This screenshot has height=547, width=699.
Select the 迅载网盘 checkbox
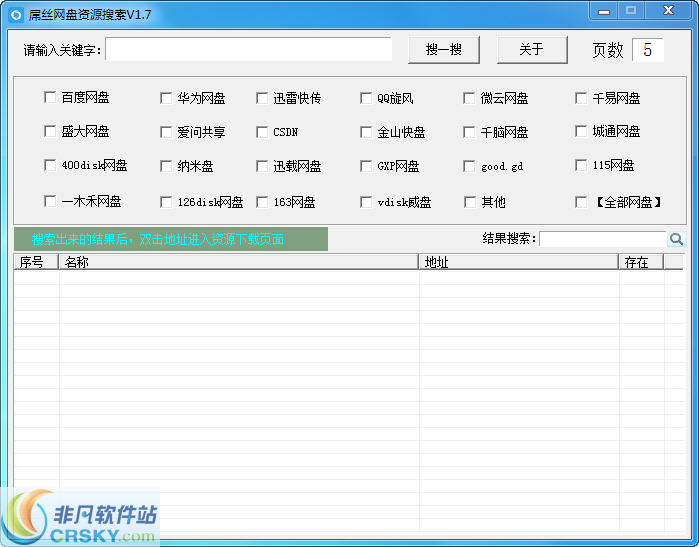coord(262,166)
